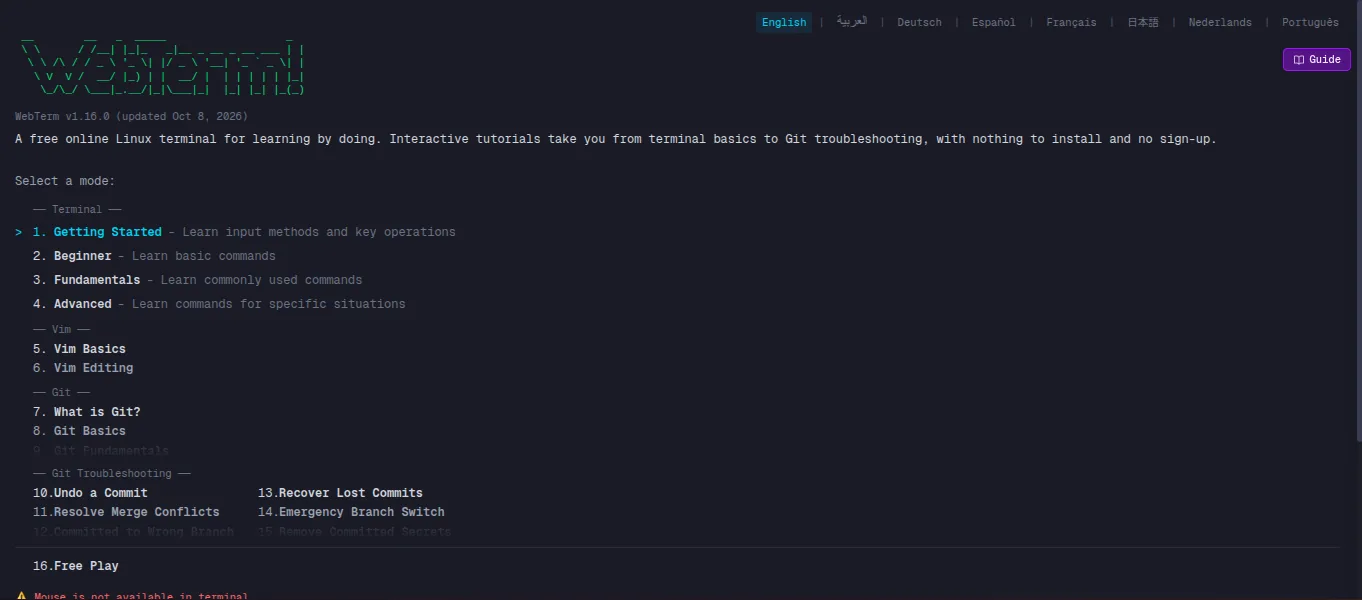Click 'Learn input methods and key operations' description
1362x600 pixels.
pos(319,232)
